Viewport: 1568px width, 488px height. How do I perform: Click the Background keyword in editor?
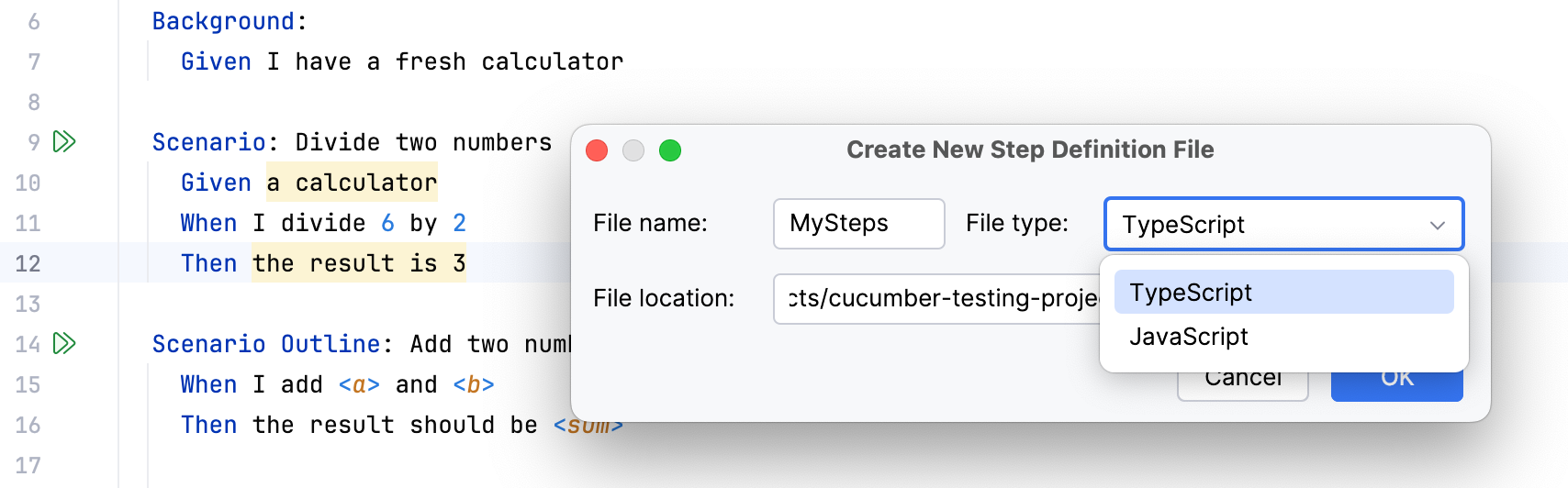pyautogui.click(x=223, y=21)
